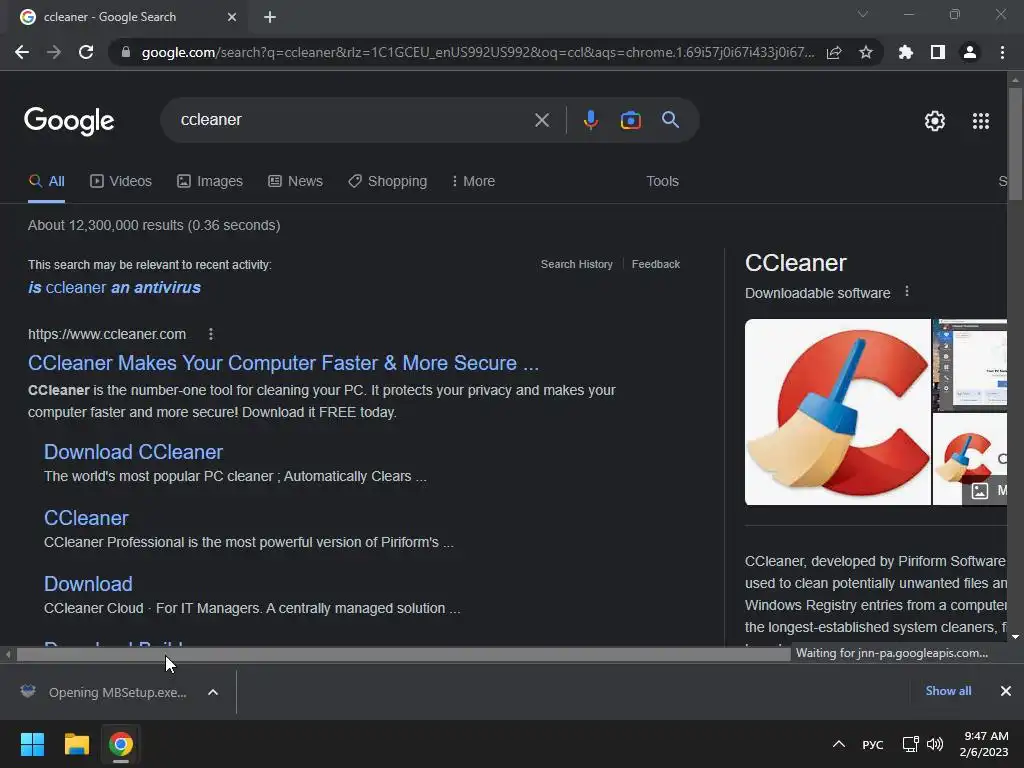This screenshot has height=768, width=1024.
Task: Click the forward navigation arrow
Action: click(54, 52)
